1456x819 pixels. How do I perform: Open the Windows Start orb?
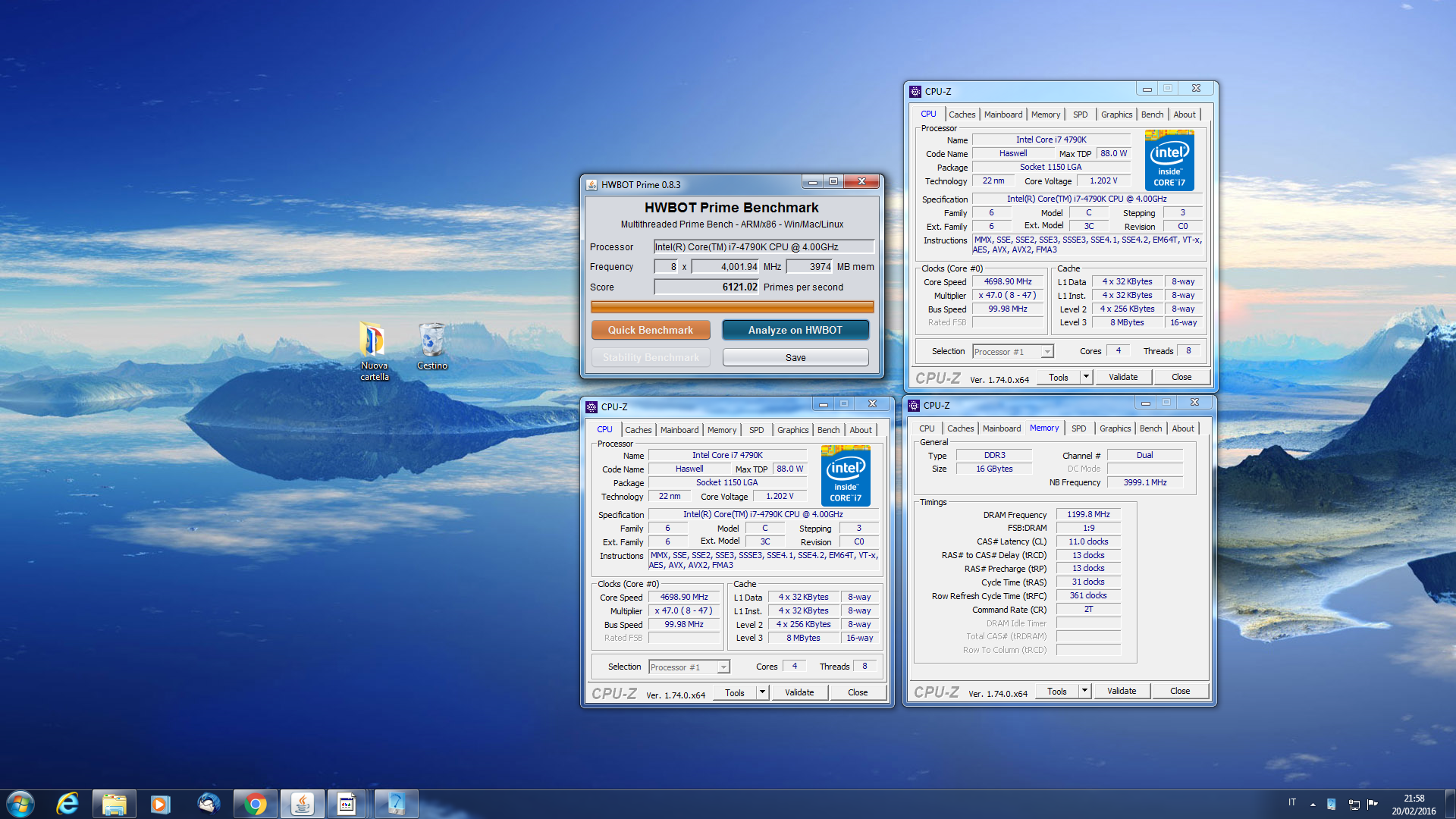20,804
